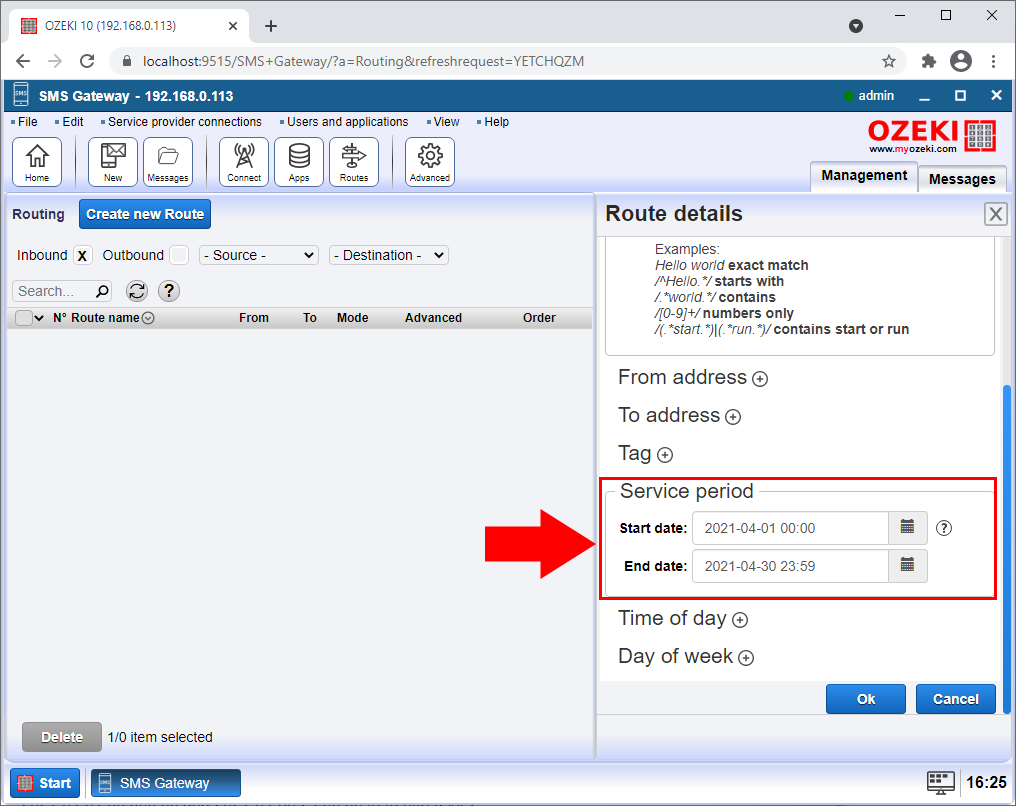This screenshot has width=1016, height=806.
Task: Click the Service period help icon
Action: (944, 528)
